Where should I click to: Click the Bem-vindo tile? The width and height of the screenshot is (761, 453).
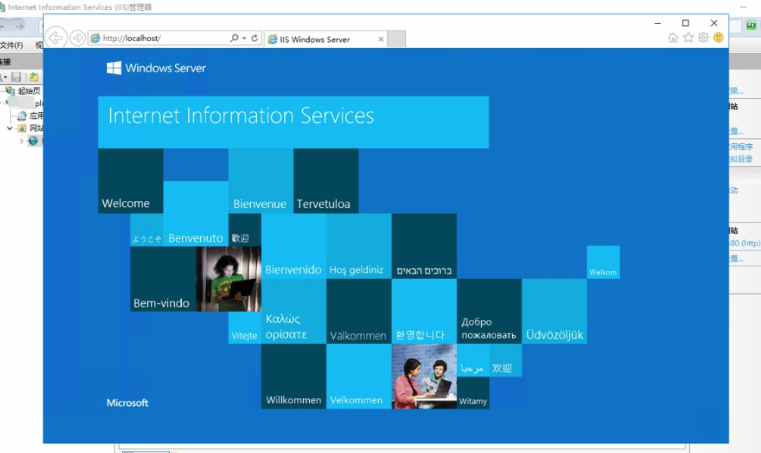tap(163, 279)
